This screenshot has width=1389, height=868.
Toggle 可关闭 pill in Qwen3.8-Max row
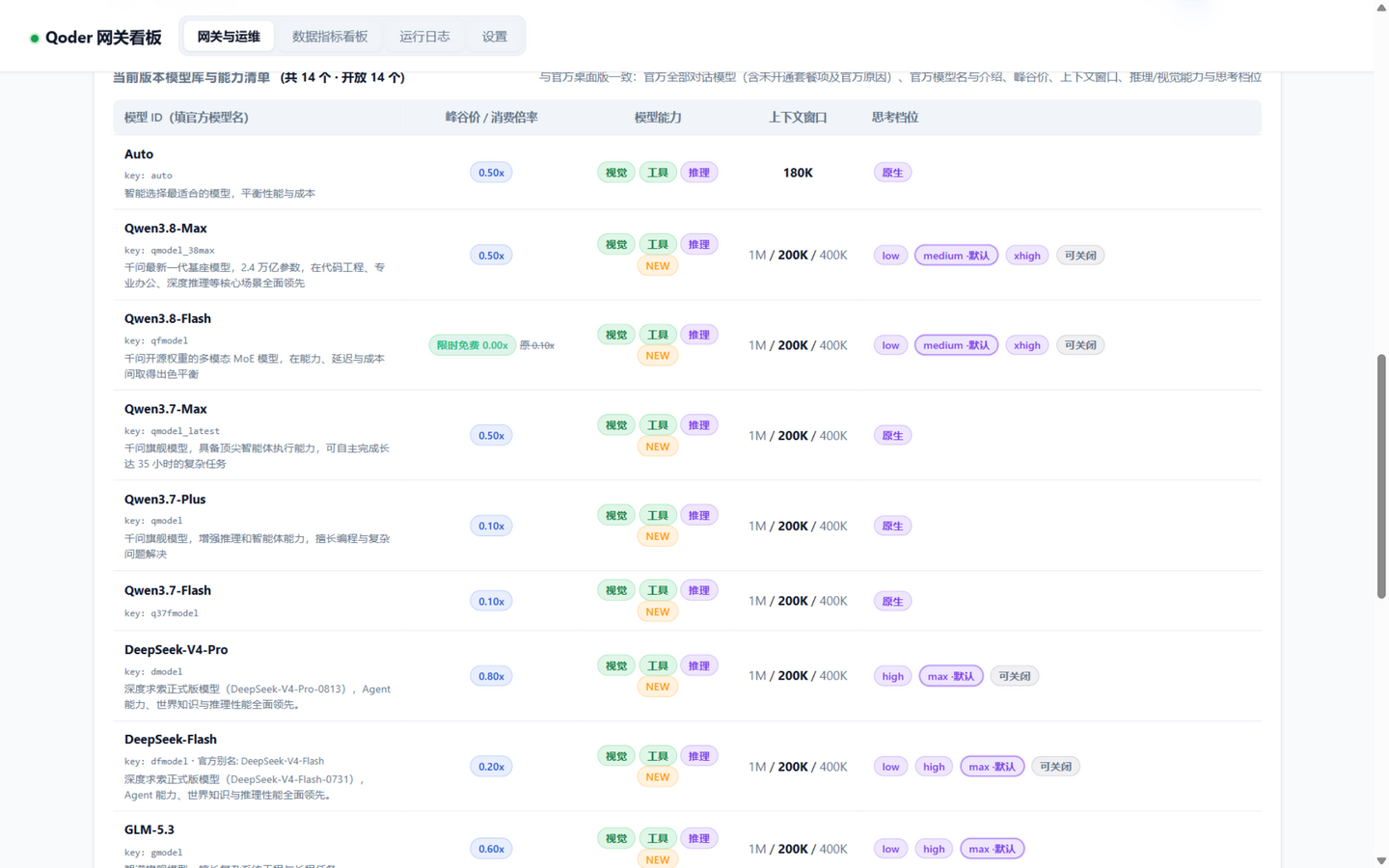[1080, 256]
